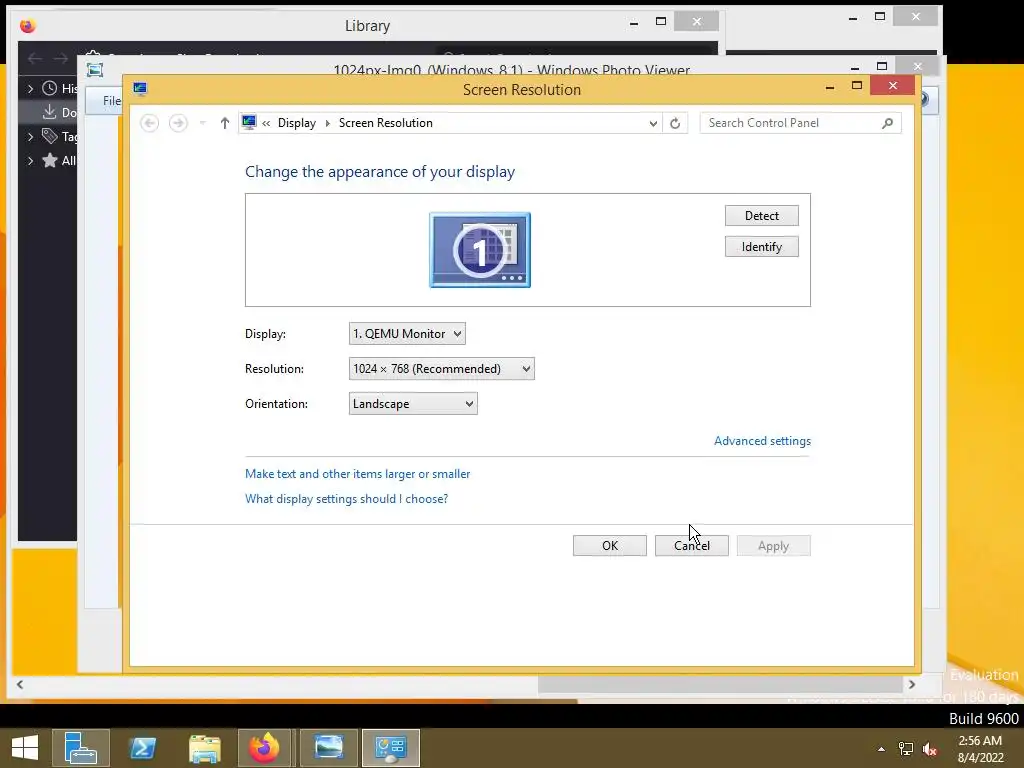1024x768 pixels.
Task: Click the muted volume tray icon
Action: coord(930,749)
